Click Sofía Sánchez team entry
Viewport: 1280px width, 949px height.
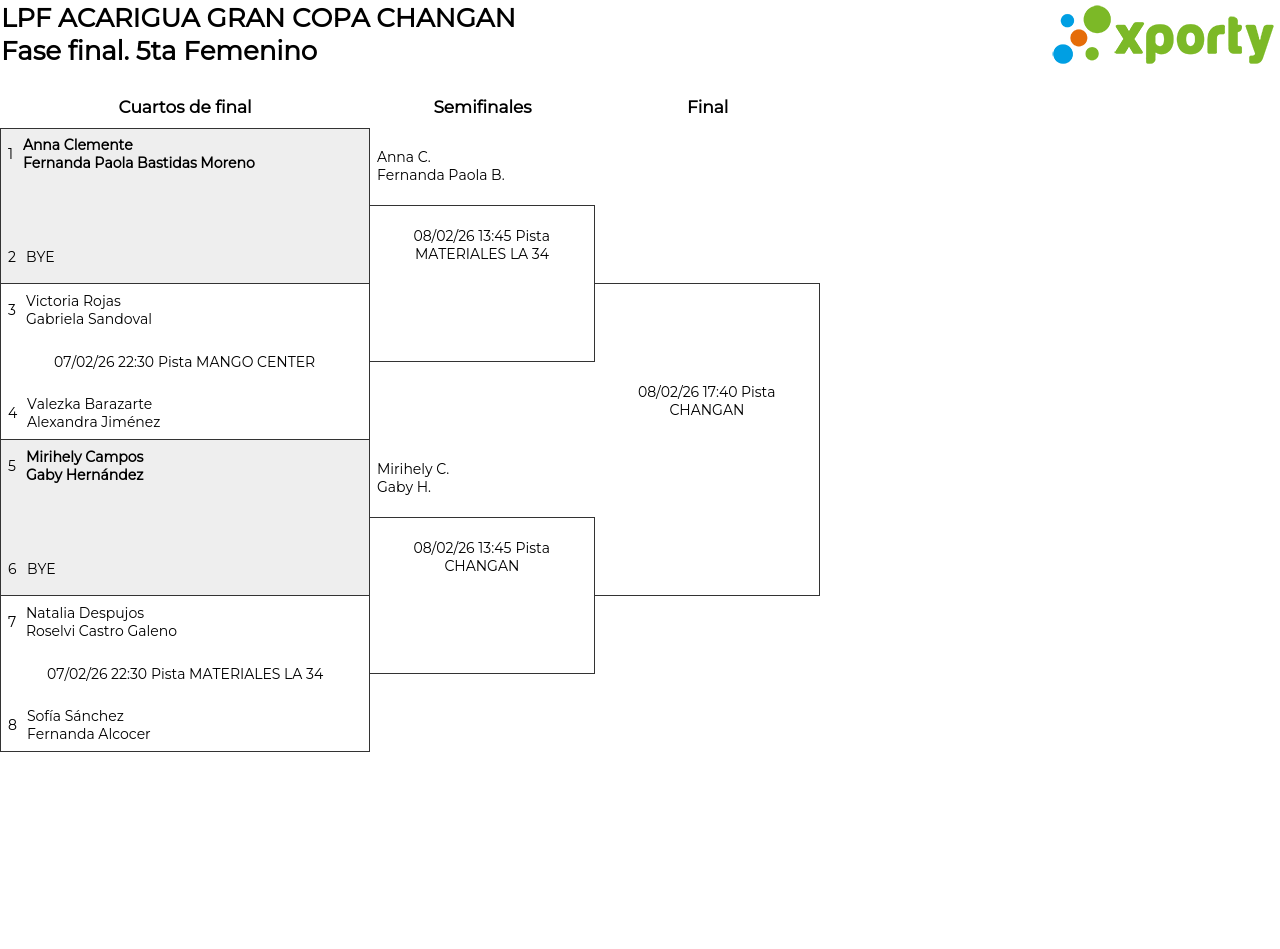point(88,725)
